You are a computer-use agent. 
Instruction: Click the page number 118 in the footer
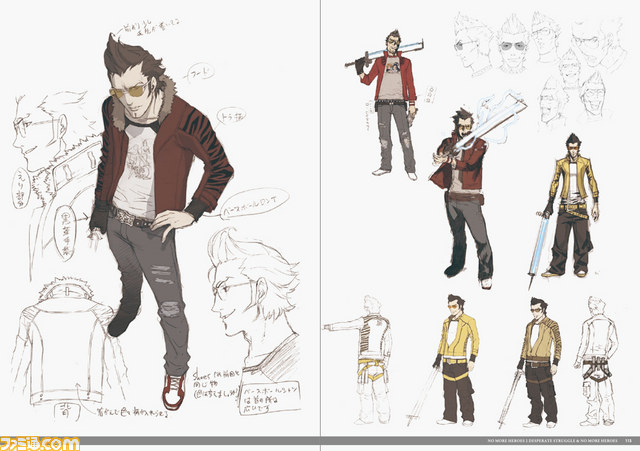(629, 441)
